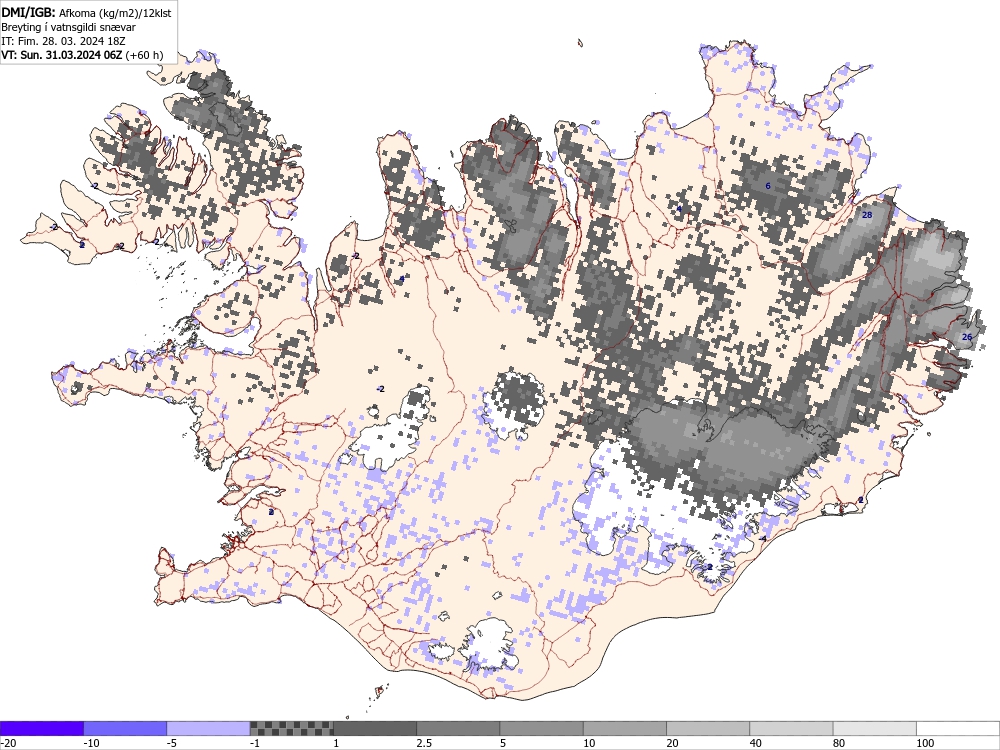Click the '-5' legend scale label

172,743
